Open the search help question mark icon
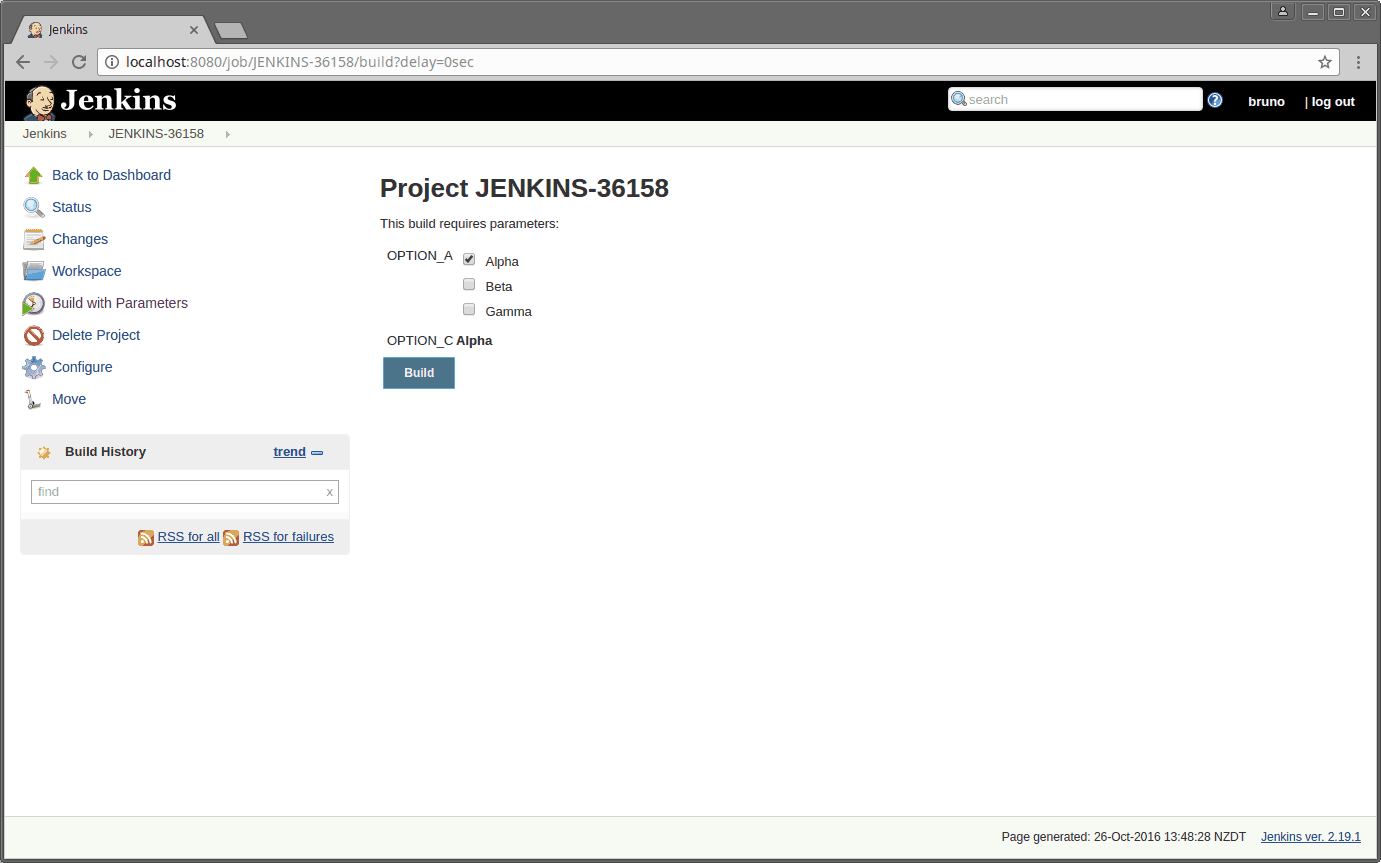The image size is (1381, 863). click(1215, 100)
